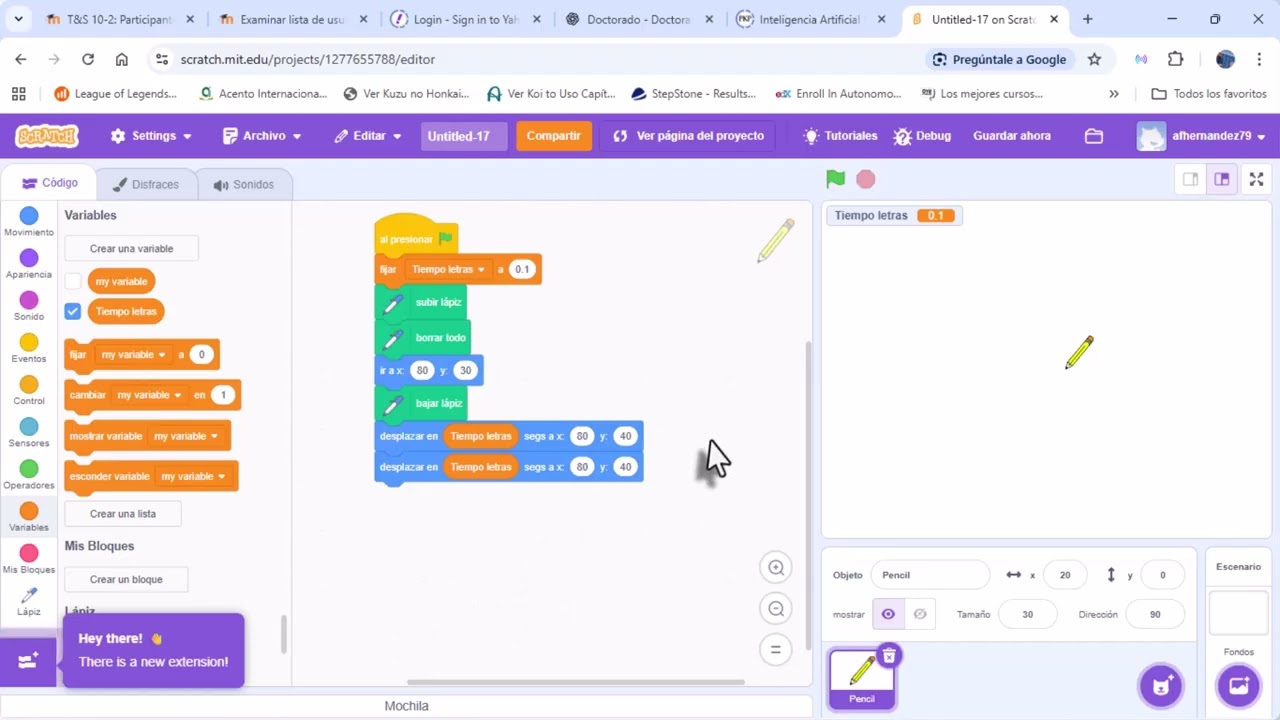Open the Tutoriales menu item

840,136
